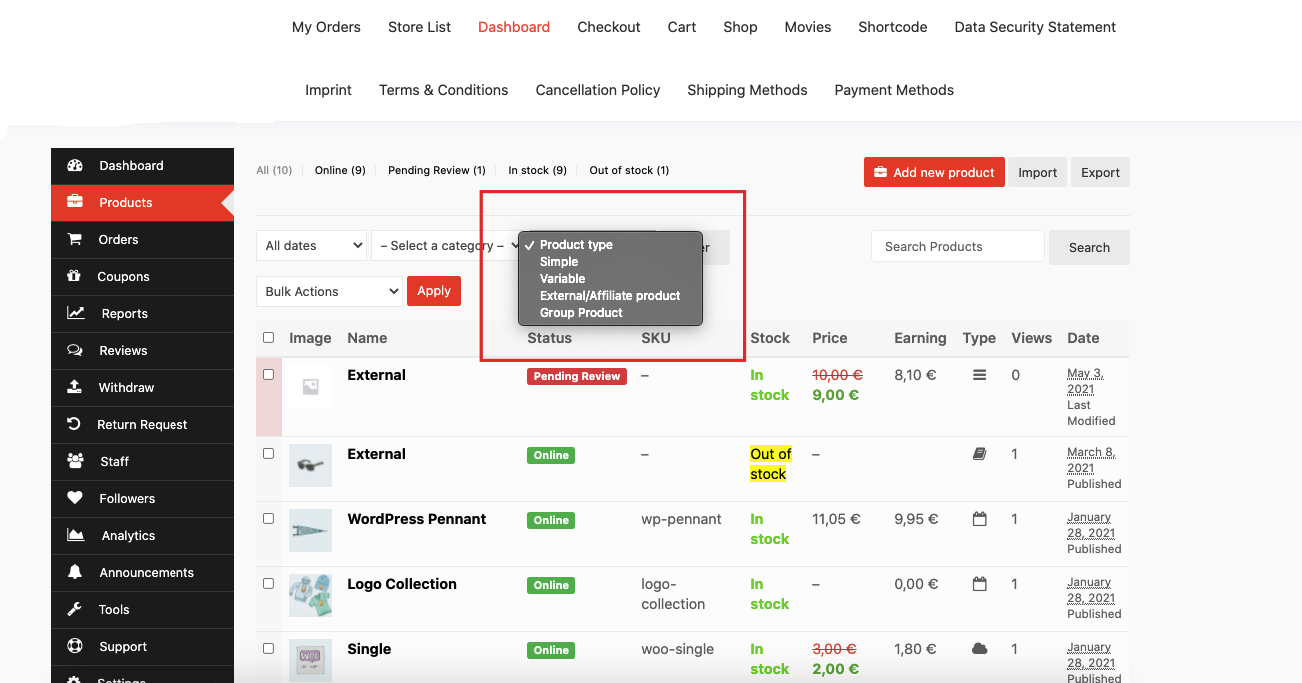Click the Support lifebuoy icon in sidebar
Viewport: 1302px width, 683px height.
pos(75,646)
